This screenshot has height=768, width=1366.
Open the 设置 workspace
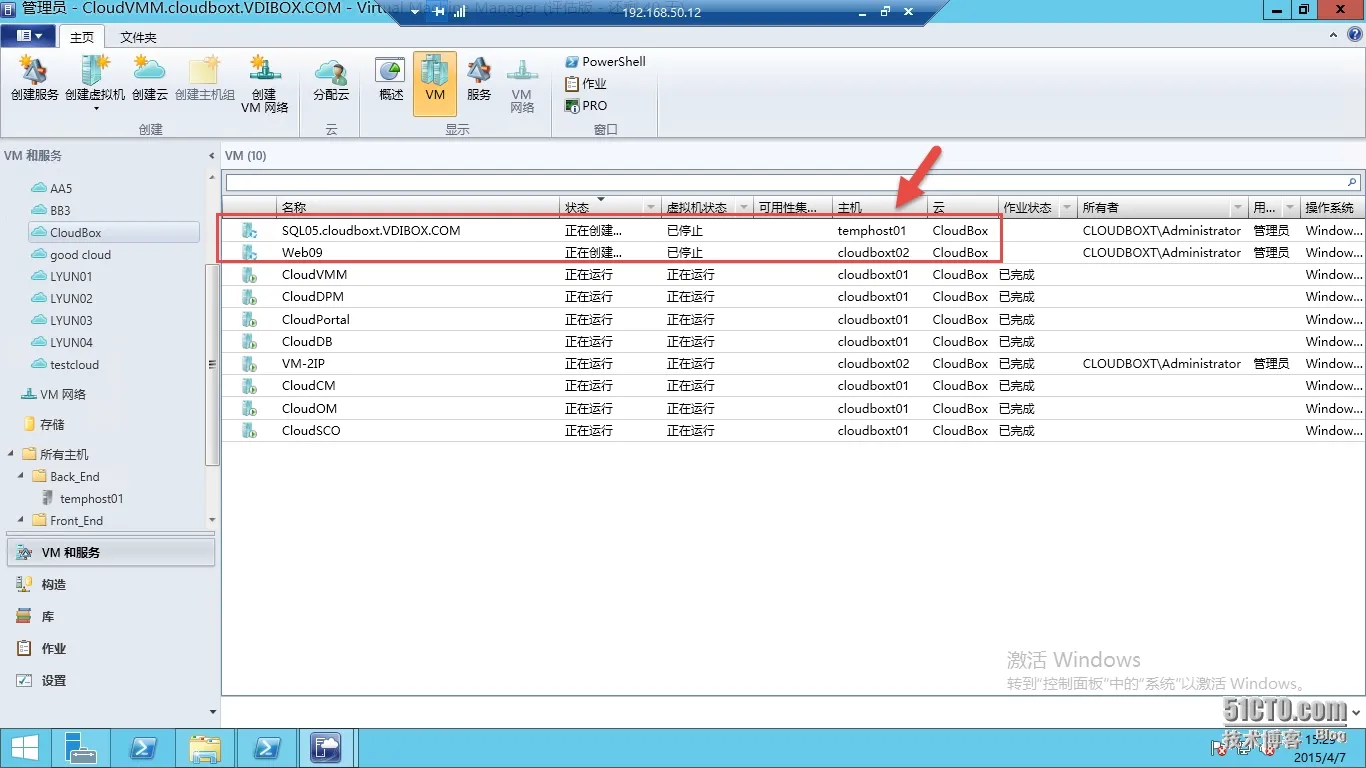[x=111, y=680]
